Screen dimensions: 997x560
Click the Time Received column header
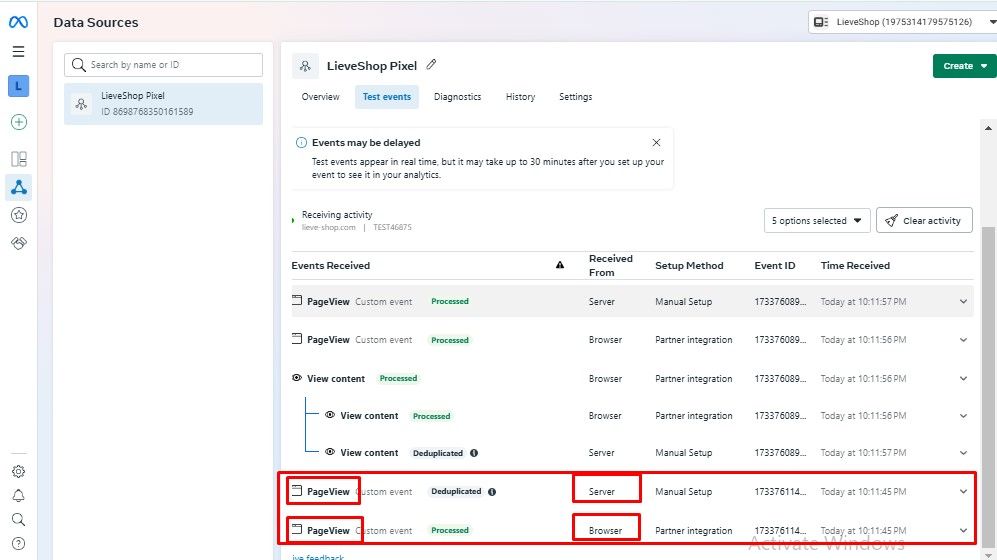(x=855, y=266)
